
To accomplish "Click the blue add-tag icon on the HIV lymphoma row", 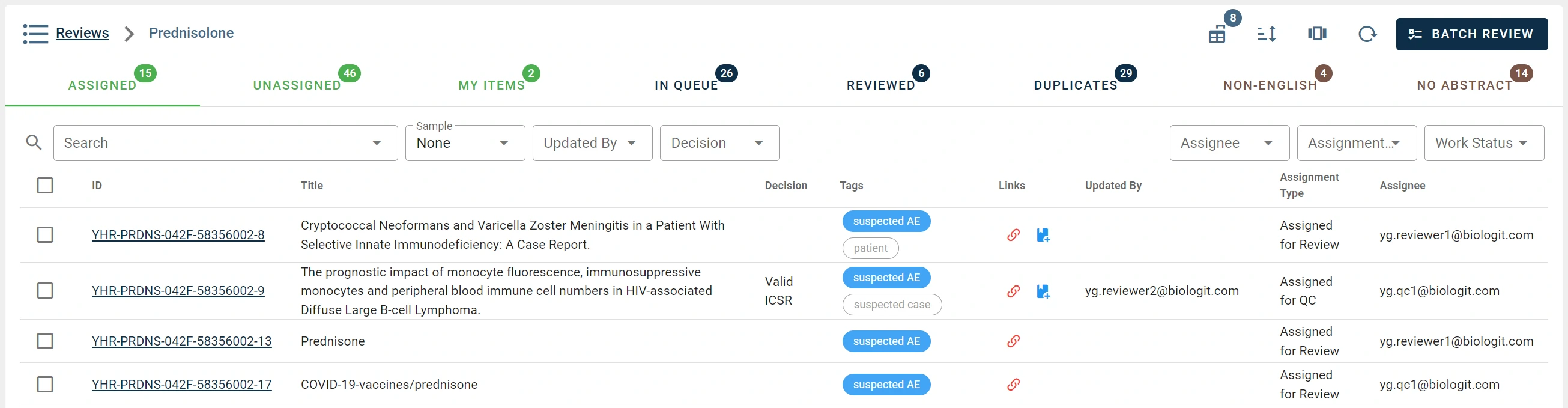I will pyautogui.click(x=1043, y=291).
